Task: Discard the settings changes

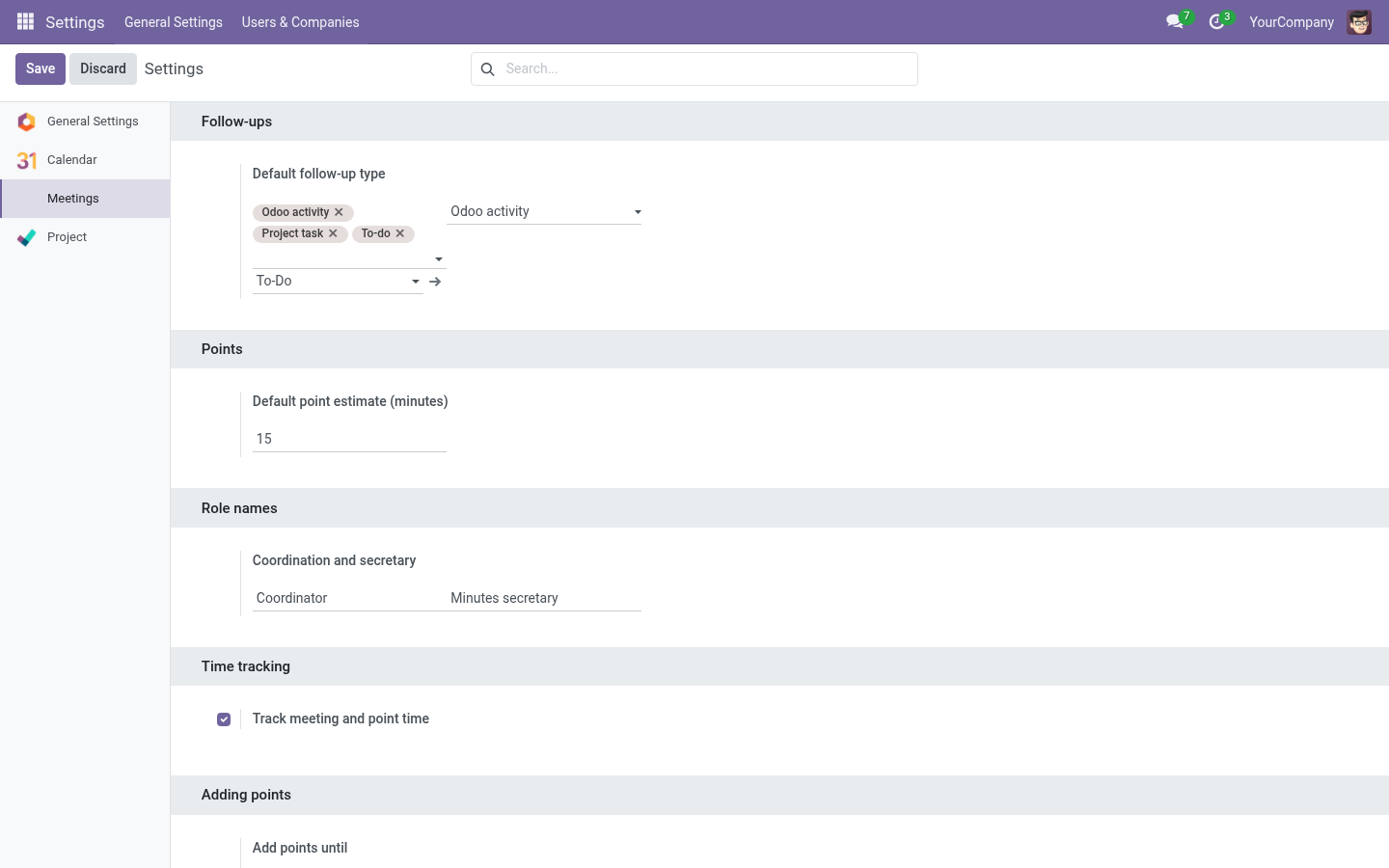Action: click(103, 68)
